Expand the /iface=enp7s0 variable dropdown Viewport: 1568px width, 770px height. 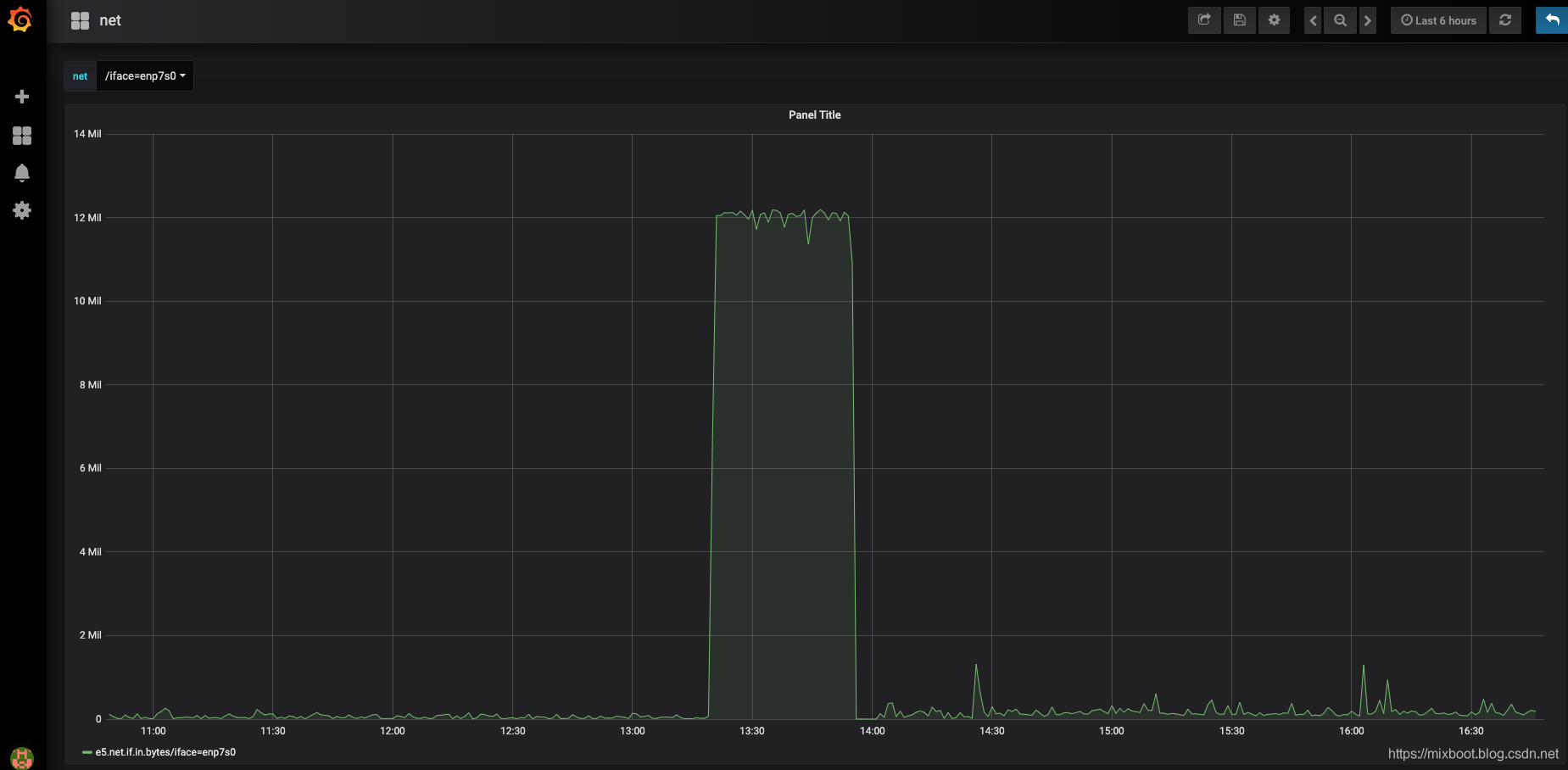pos(145,75)
